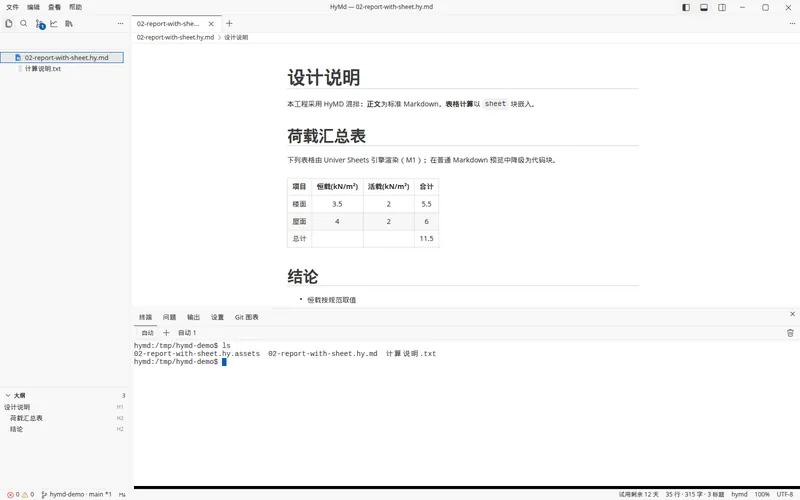
Task: Switch to the 终端 panel tab
Action: coord(145,317)
